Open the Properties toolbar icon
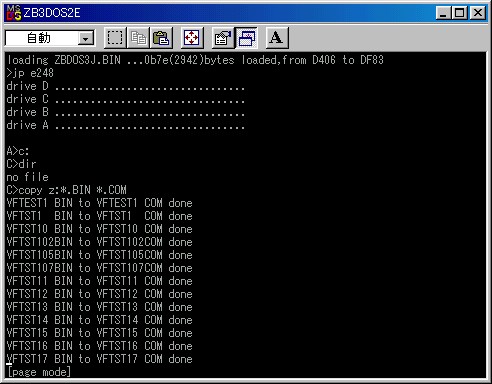The height and width of the screenshot is (384, 492). [223, 38]
